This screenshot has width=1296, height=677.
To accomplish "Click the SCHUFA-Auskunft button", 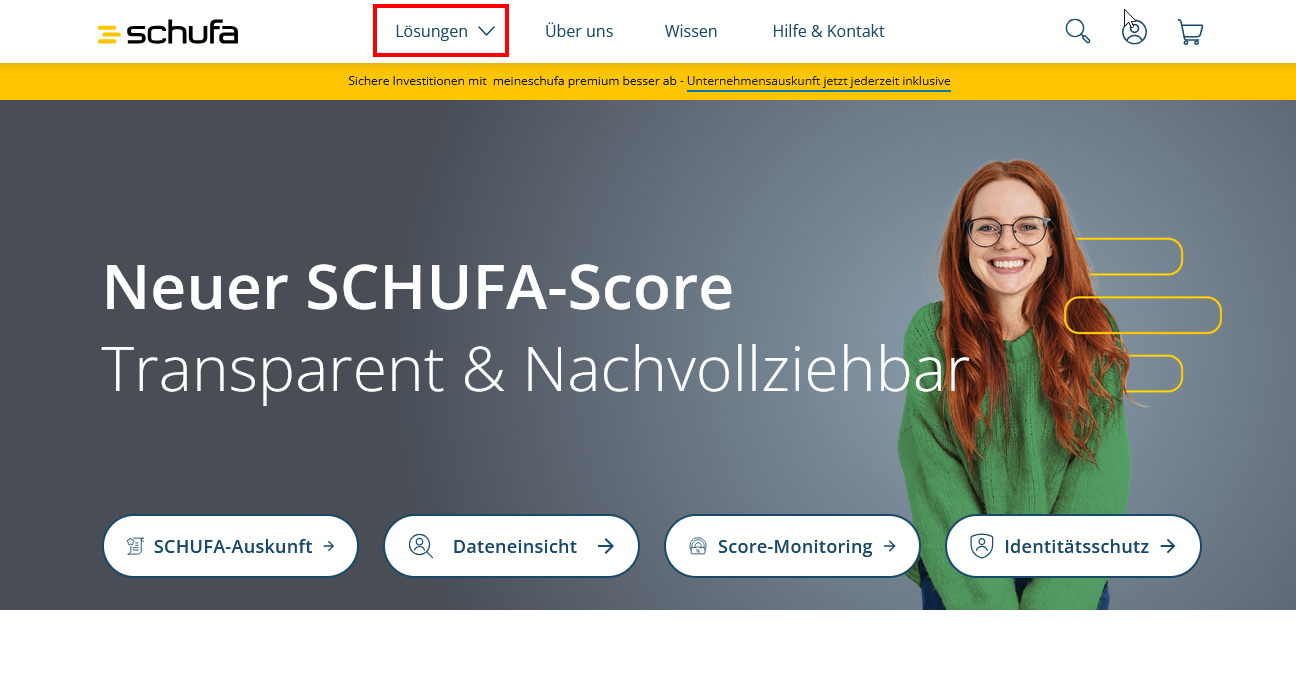I will (x=231, y=546).
